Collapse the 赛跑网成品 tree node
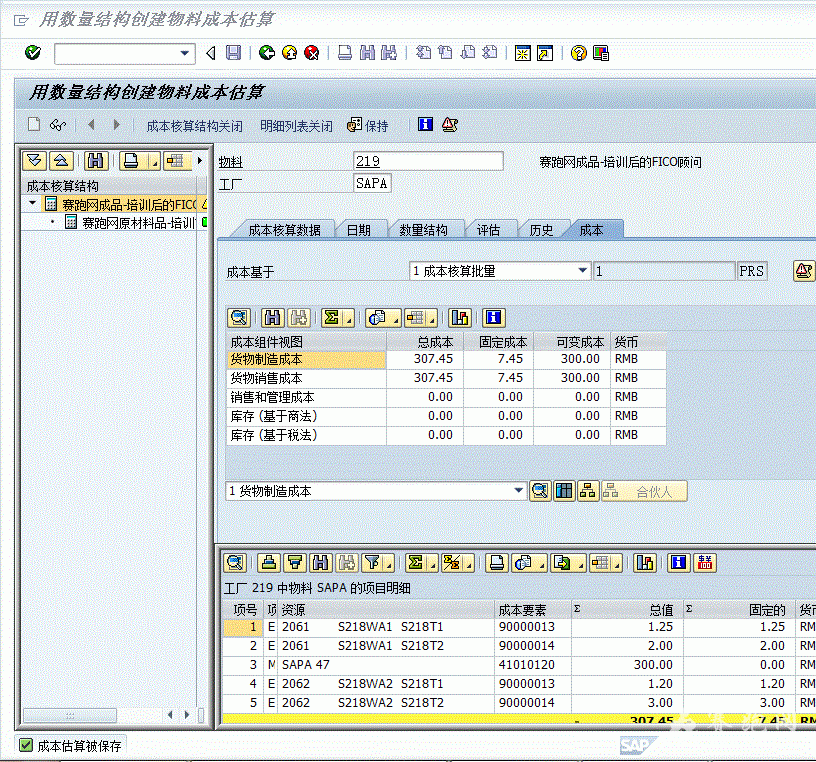This screenshot has width=816, height=762. pos(33,203)
